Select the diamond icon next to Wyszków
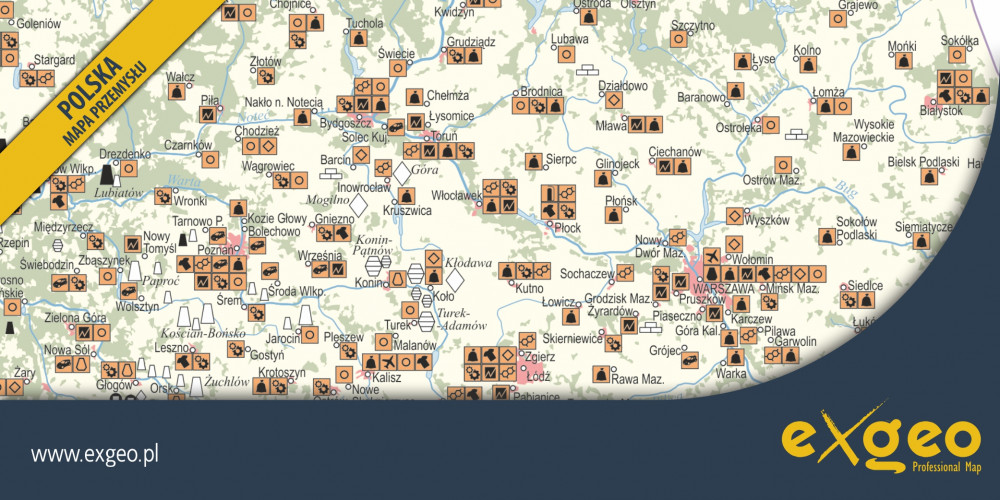This screenshot has height=500, width=1000. (734, 216)
